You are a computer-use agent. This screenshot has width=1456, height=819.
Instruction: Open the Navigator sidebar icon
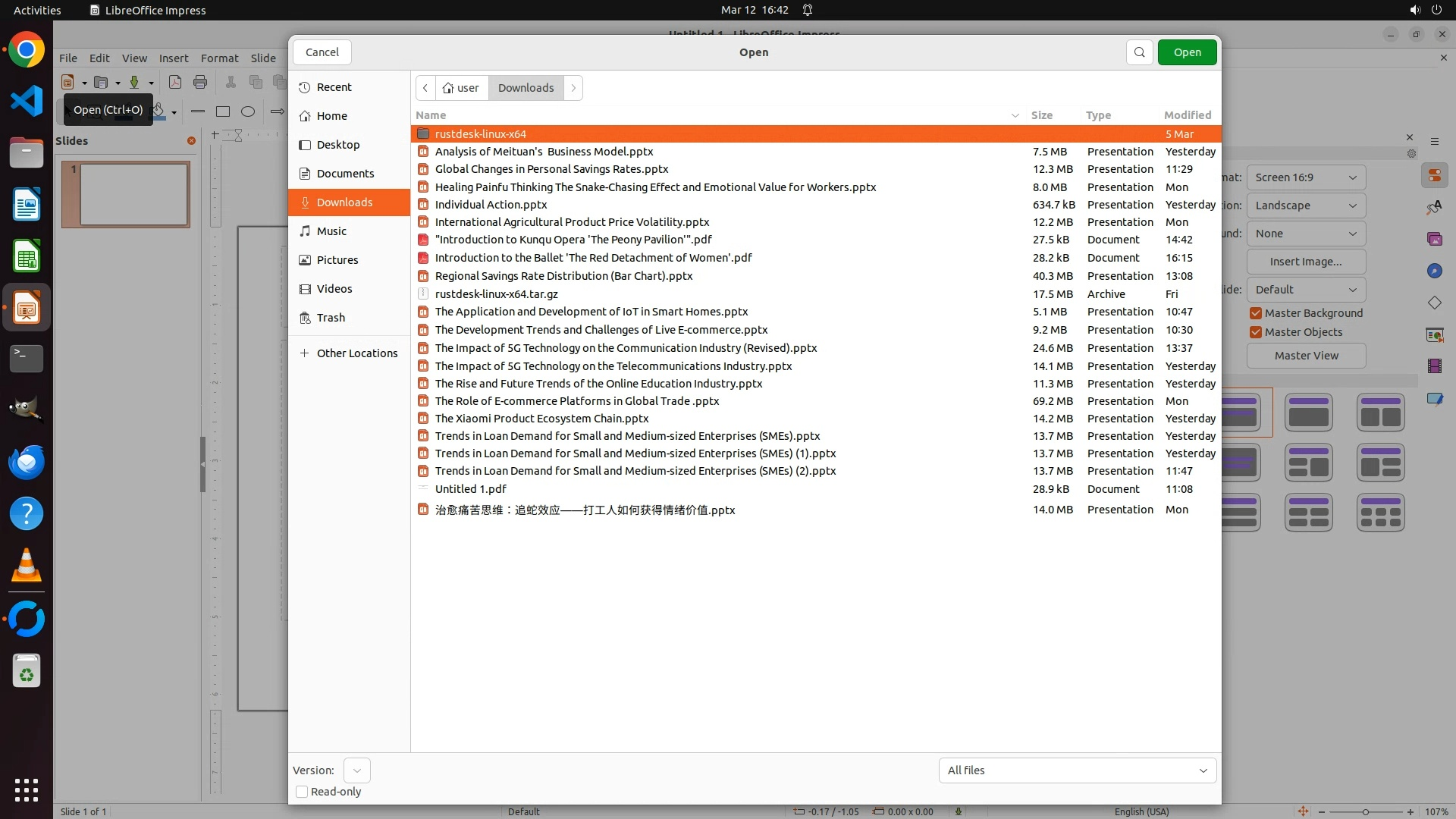(1434, 271)
